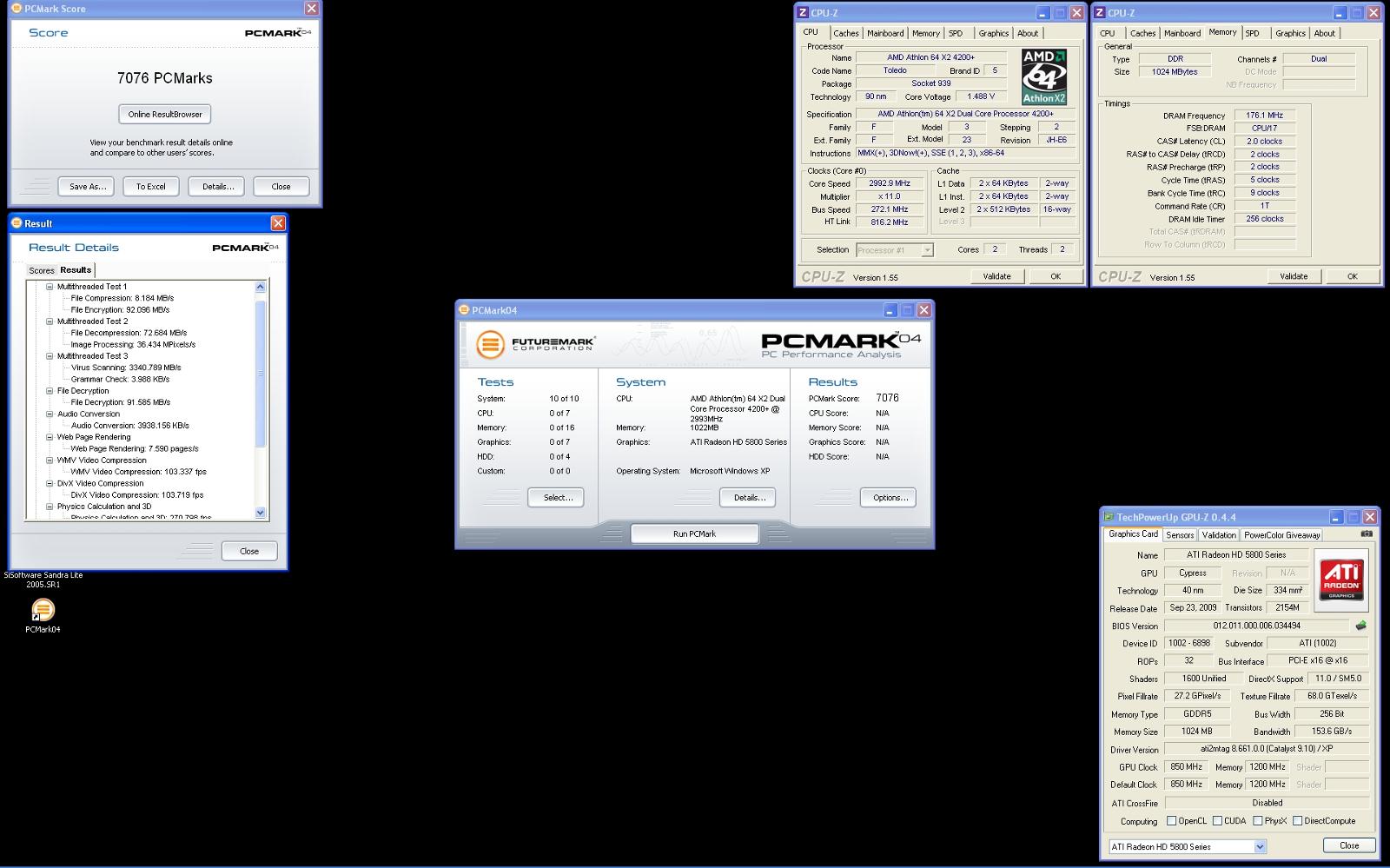Click the CPU-Z Memory window title bar icon
The image size is (1390, 868).
point(1100,13)
